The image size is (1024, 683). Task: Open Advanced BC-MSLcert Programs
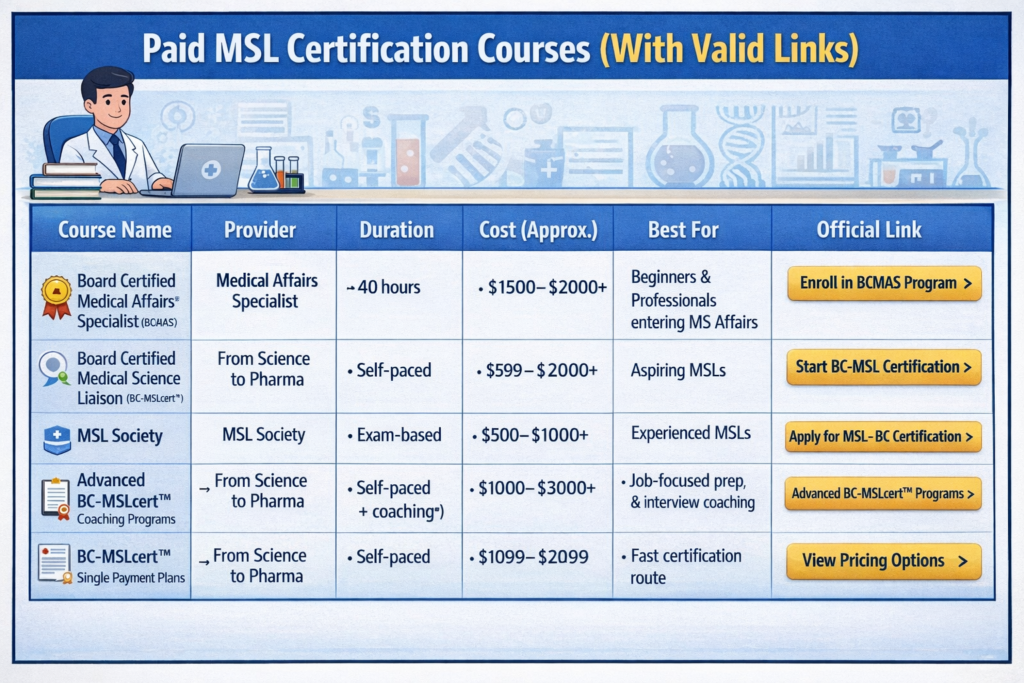883,493
